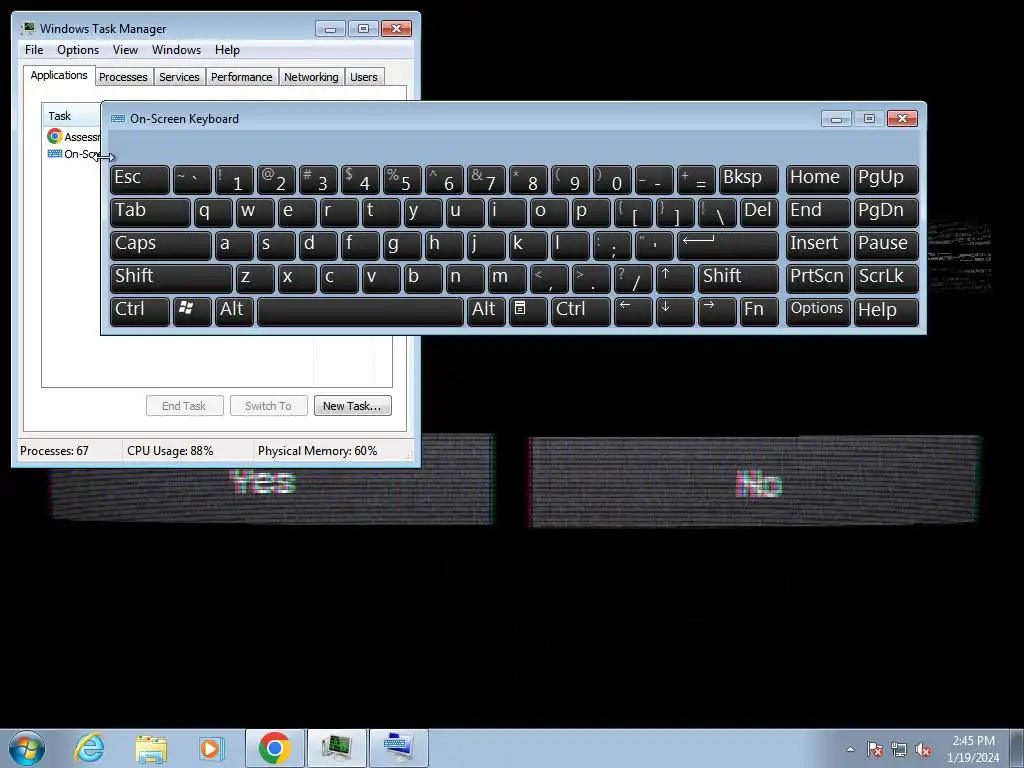
Task: Switch to the Networking tab
Action: tap(311, 77)
